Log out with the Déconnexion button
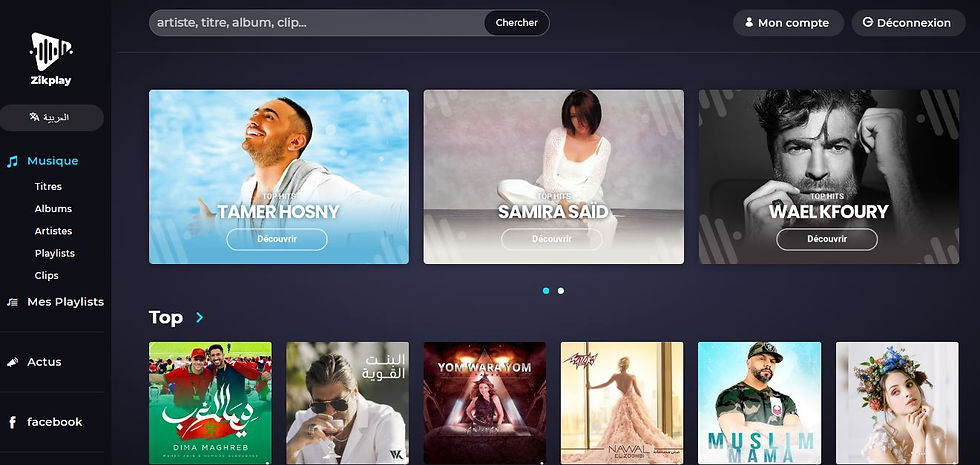 [x=908, y=22]
